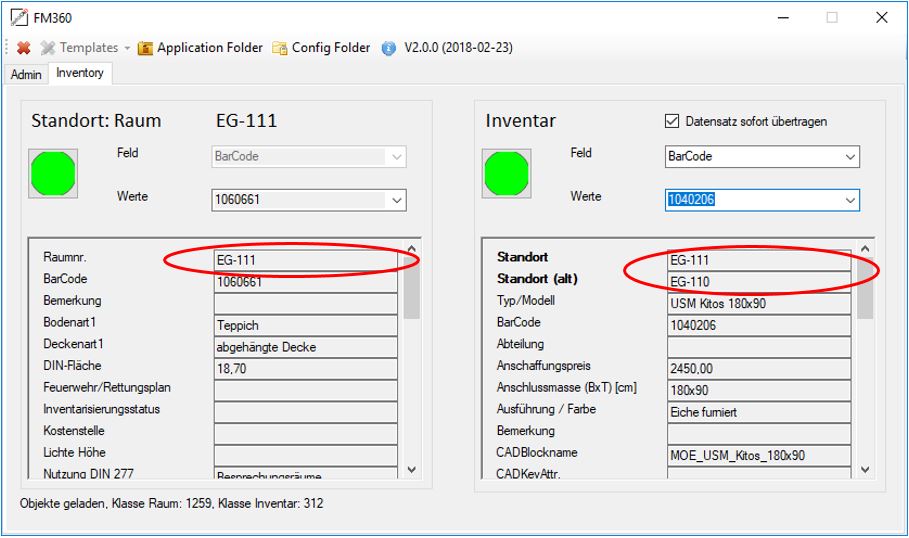Click the Objekte geladen status text
This screenshot has height=538, width=909.
tap(172, 503)
